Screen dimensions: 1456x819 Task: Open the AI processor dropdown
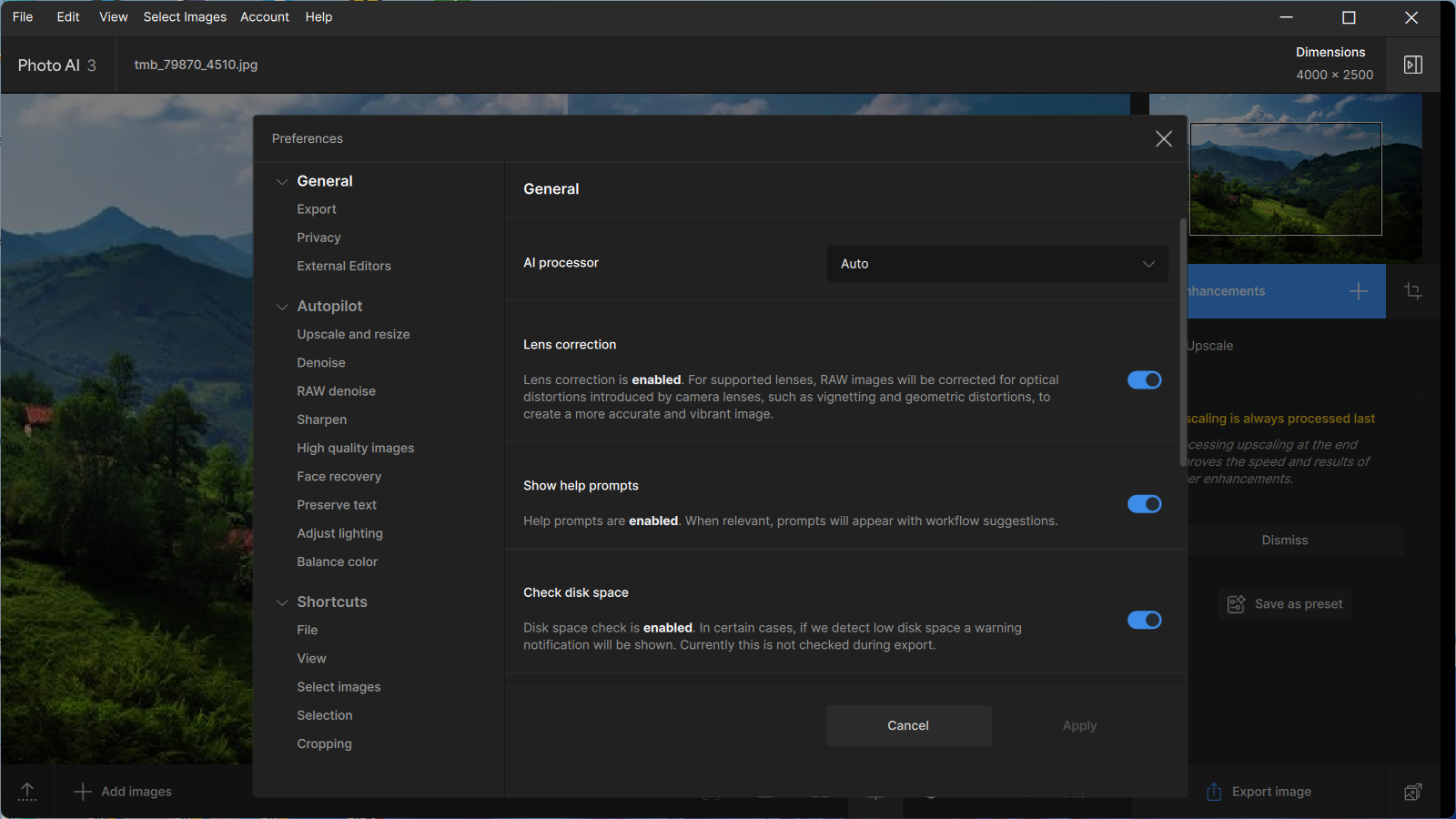tap(997, 264)
